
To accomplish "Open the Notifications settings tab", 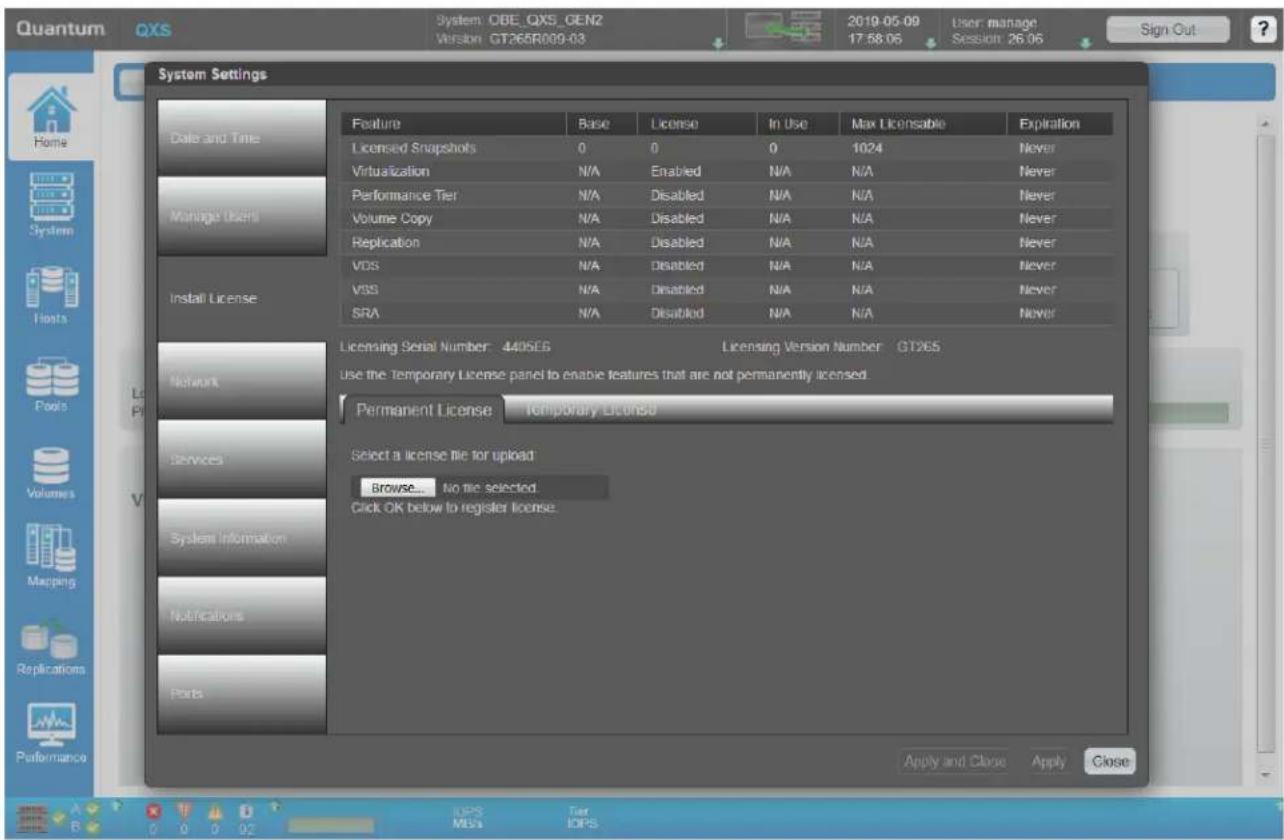I will (242, 615).
